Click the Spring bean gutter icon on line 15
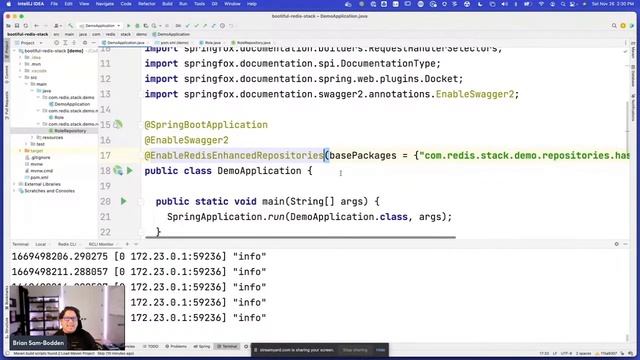The height and width of the screenshot is (360, 640). [118, 124]
